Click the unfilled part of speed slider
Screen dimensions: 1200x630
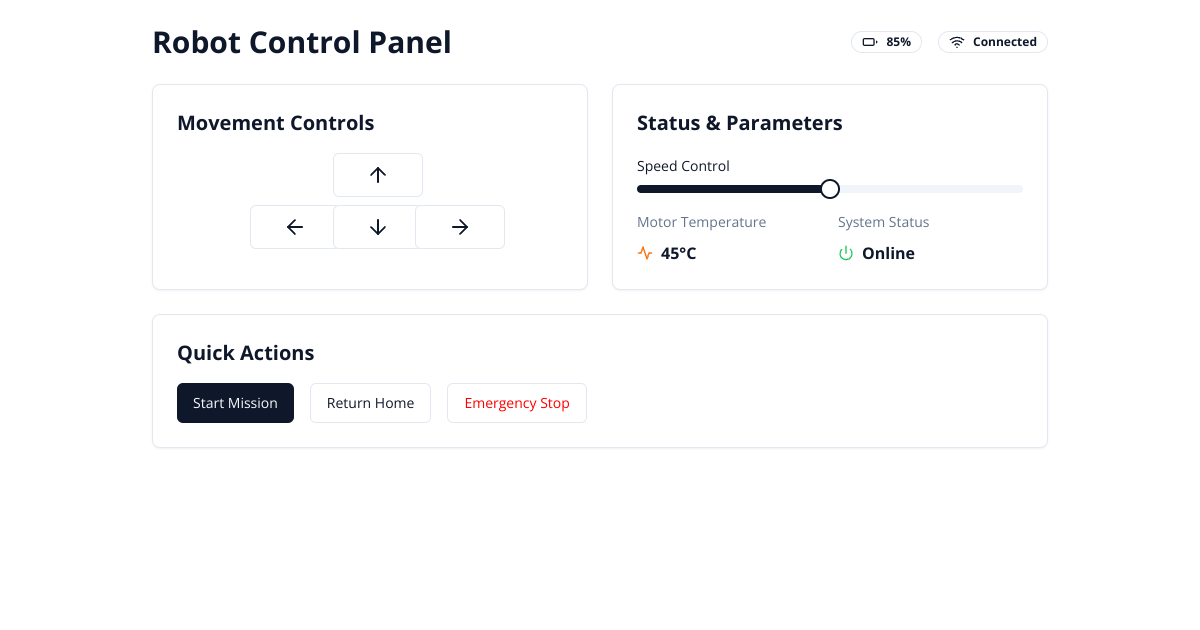coord(931,189)
